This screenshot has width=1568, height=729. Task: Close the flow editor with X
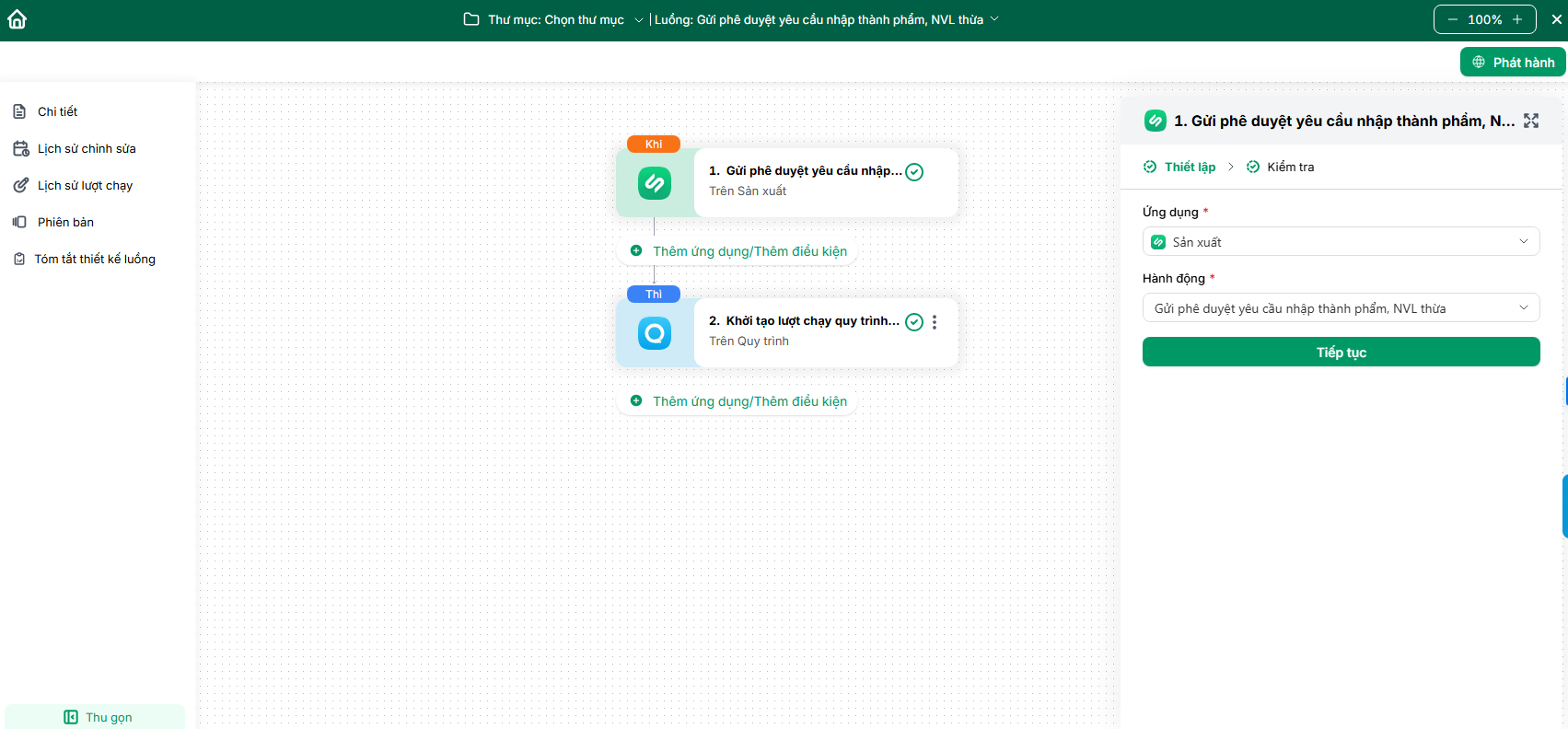[x=1557, y=19]
